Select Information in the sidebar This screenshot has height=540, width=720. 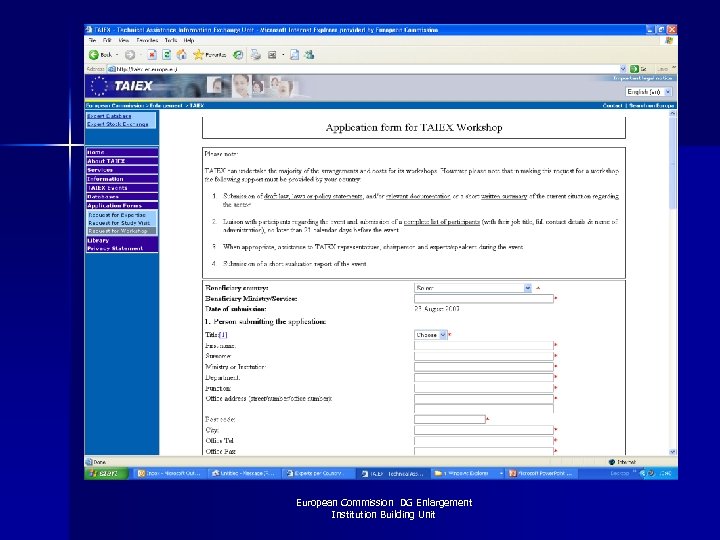pos(122,179)
